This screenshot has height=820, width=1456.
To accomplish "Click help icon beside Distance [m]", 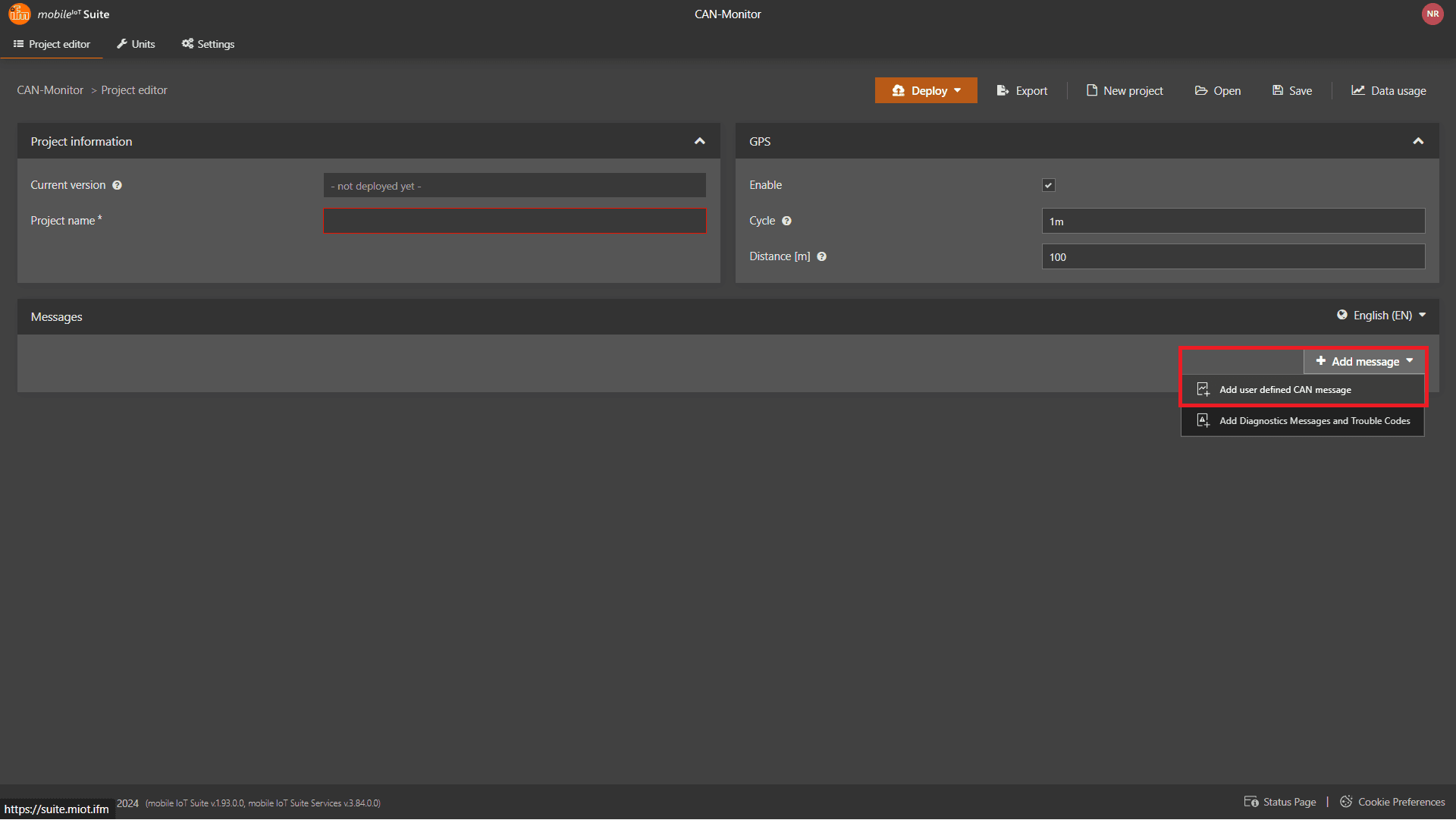I will coord(821,256).
